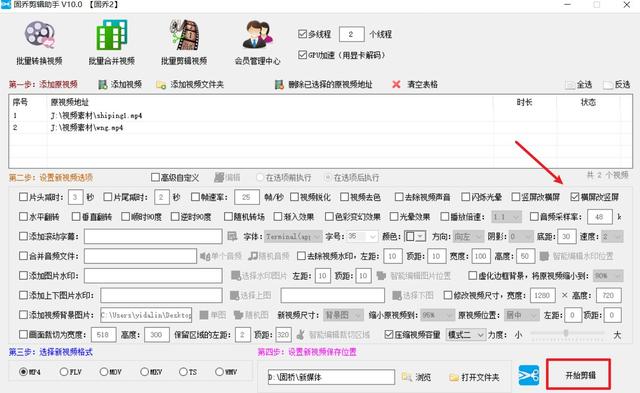
Task: Open 字体 Terminal font dropdown
Action: coord(293,236)
